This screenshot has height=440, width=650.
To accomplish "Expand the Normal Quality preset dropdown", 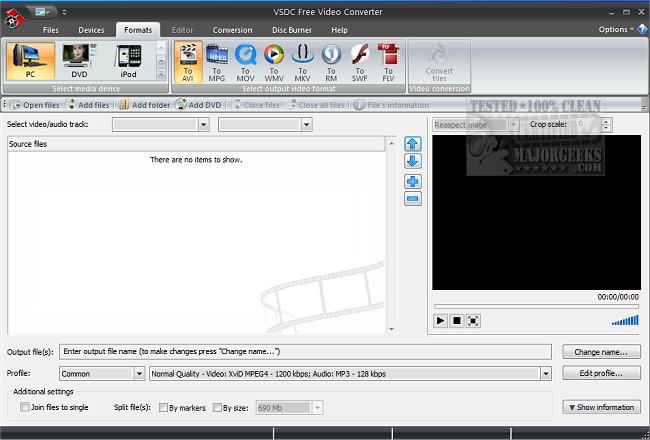I will click(546, 374).
